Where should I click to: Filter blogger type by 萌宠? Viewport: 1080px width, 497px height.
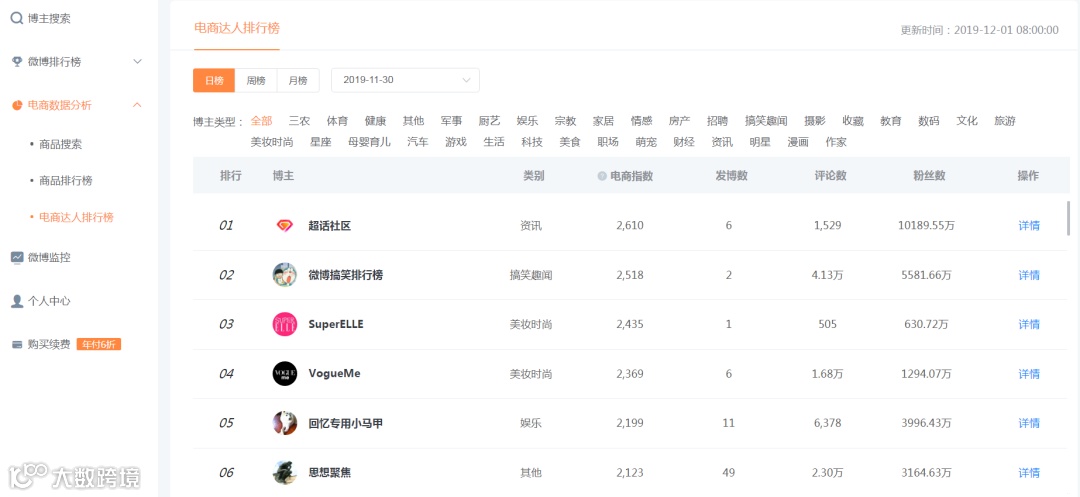coord(646,142)
